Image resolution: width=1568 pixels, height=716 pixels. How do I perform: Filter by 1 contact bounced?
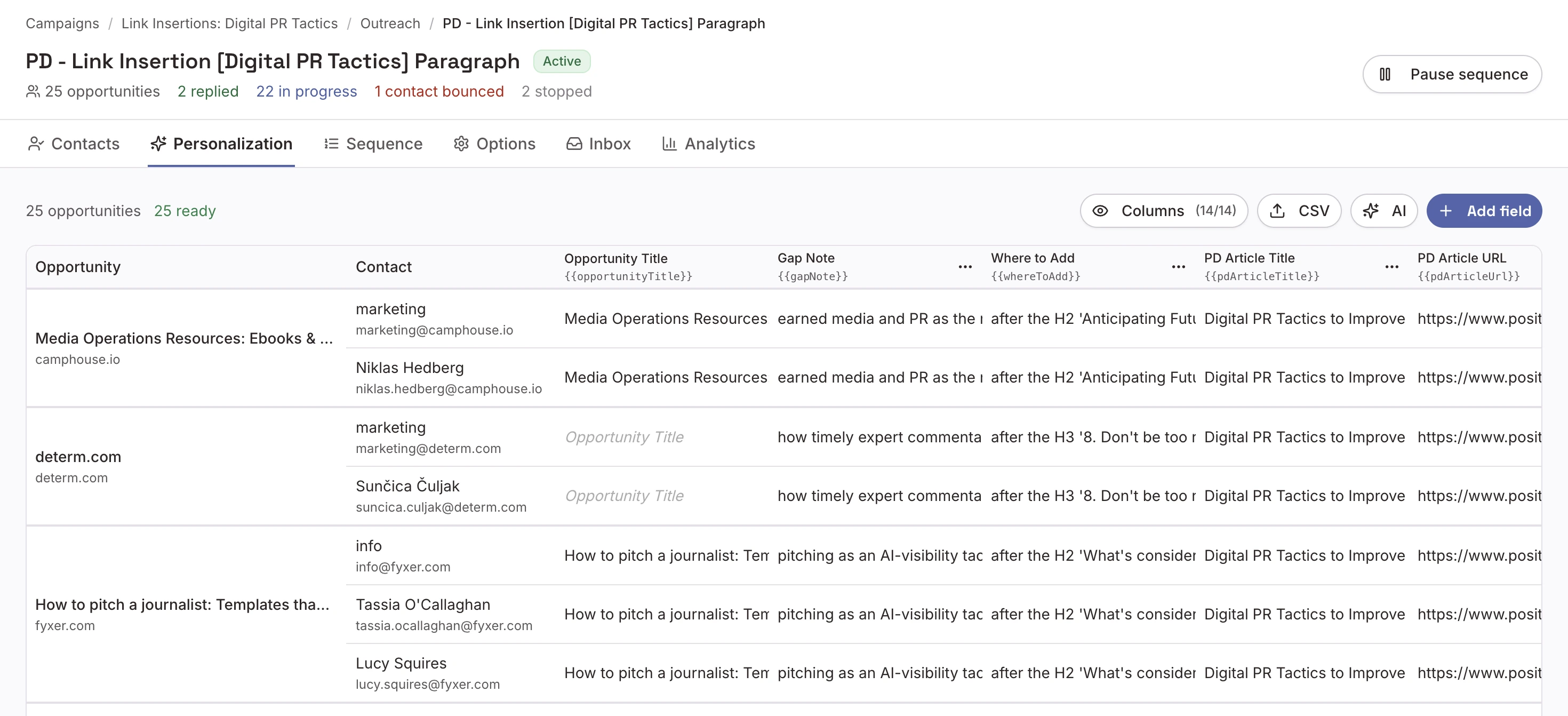tap(439, 91)
